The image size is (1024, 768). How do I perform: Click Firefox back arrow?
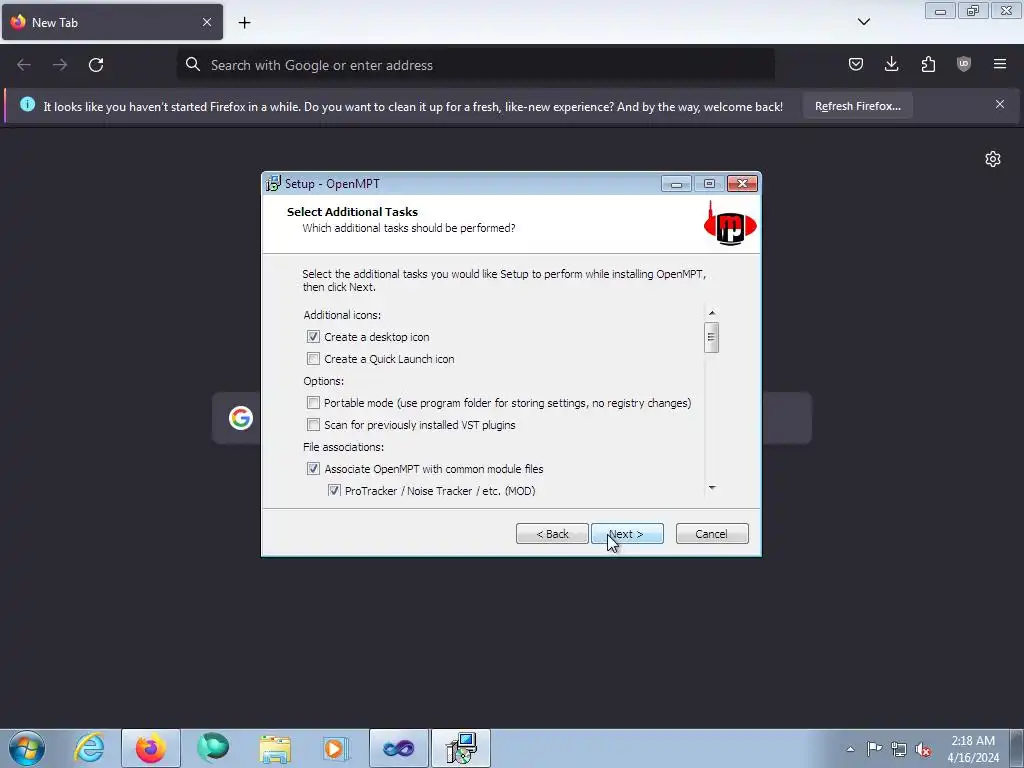tap(24, 65)
